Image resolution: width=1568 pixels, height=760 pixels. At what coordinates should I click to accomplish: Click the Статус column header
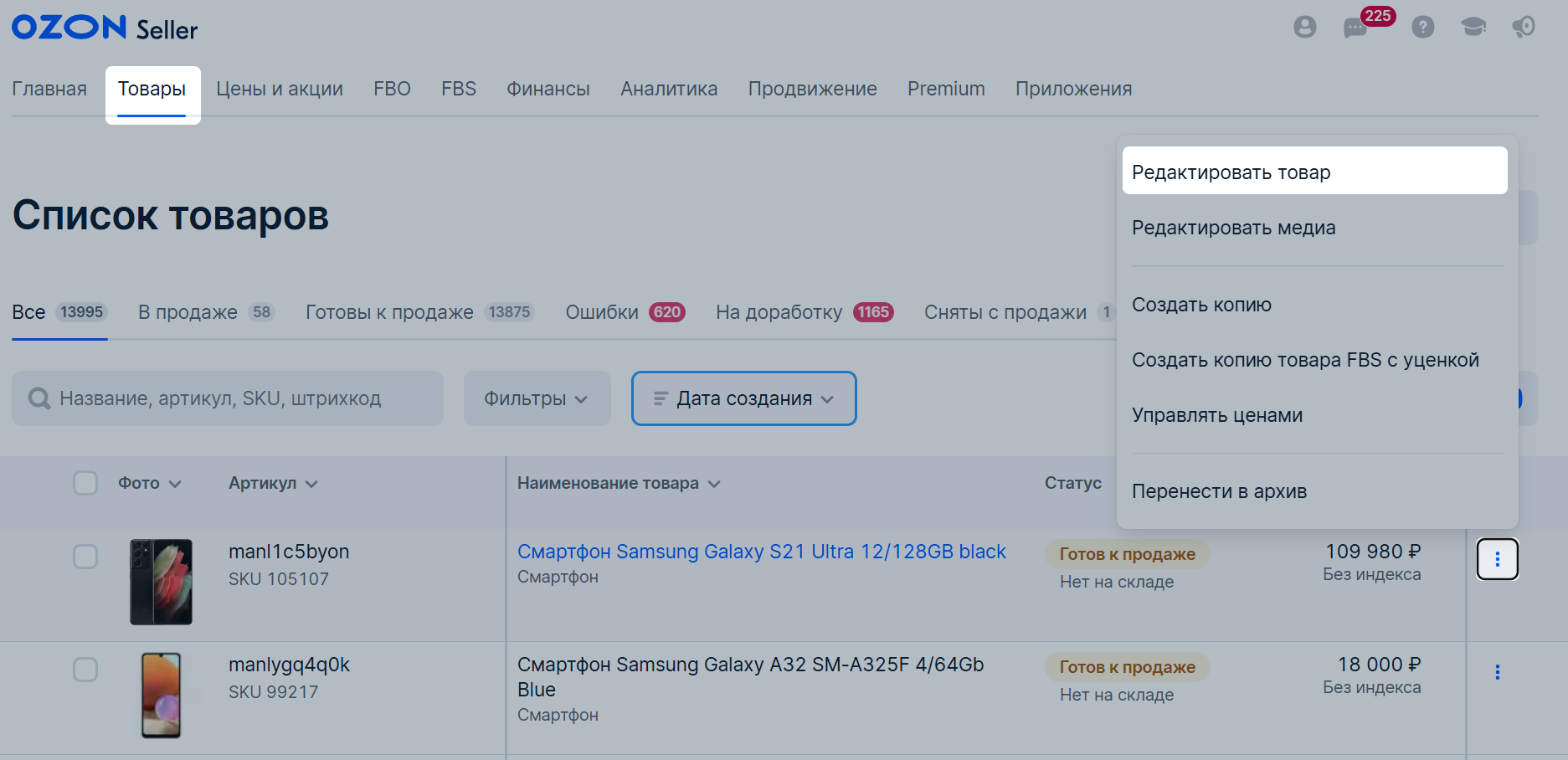tap(1072, 483)
